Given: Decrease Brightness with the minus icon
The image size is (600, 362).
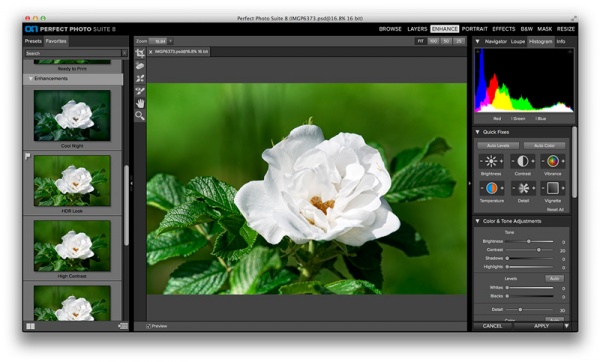Looking at the screenshot, I should tap(481, 161).
